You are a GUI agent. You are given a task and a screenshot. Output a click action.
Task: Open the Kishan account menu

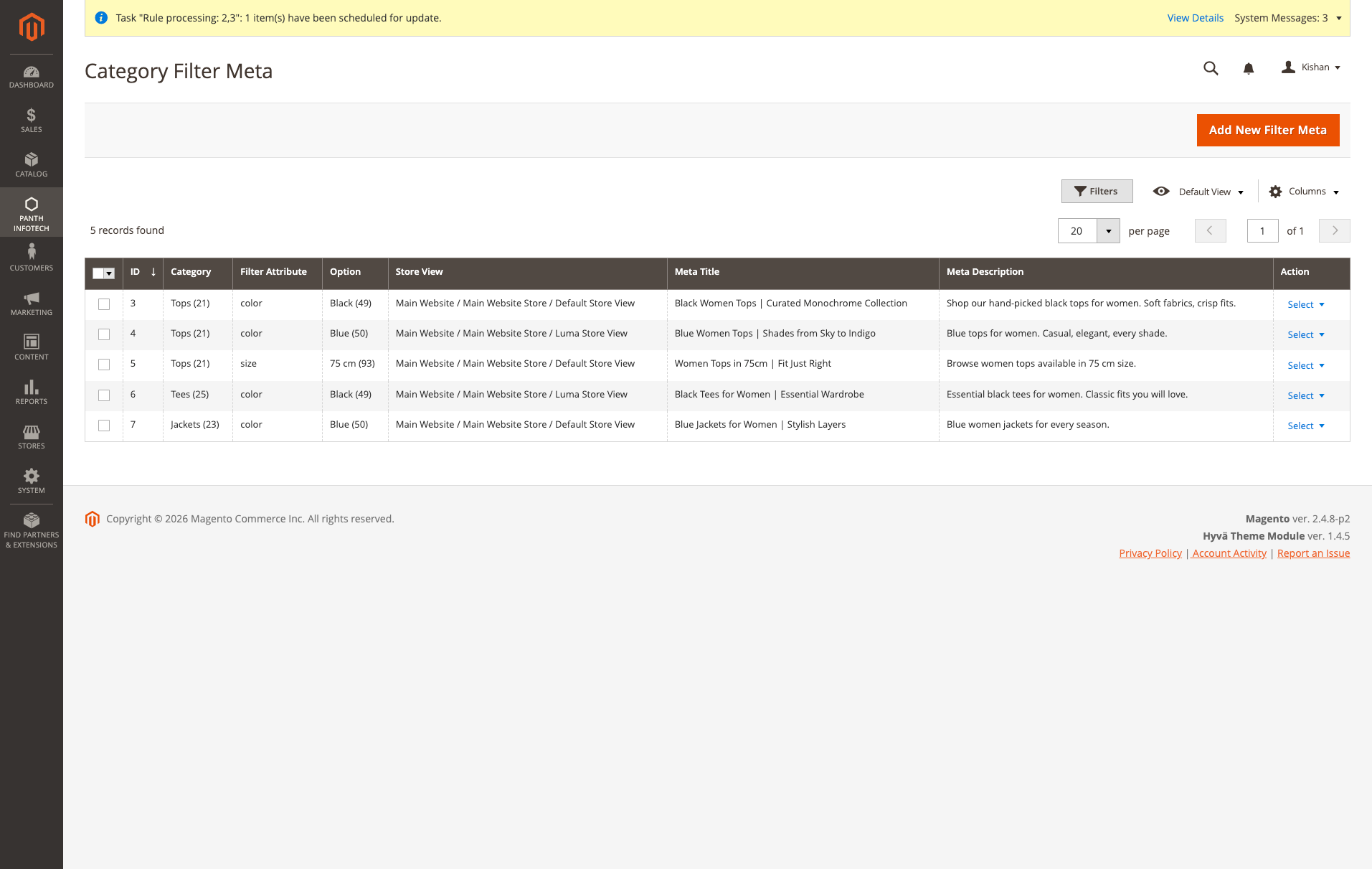(1311, 67)
